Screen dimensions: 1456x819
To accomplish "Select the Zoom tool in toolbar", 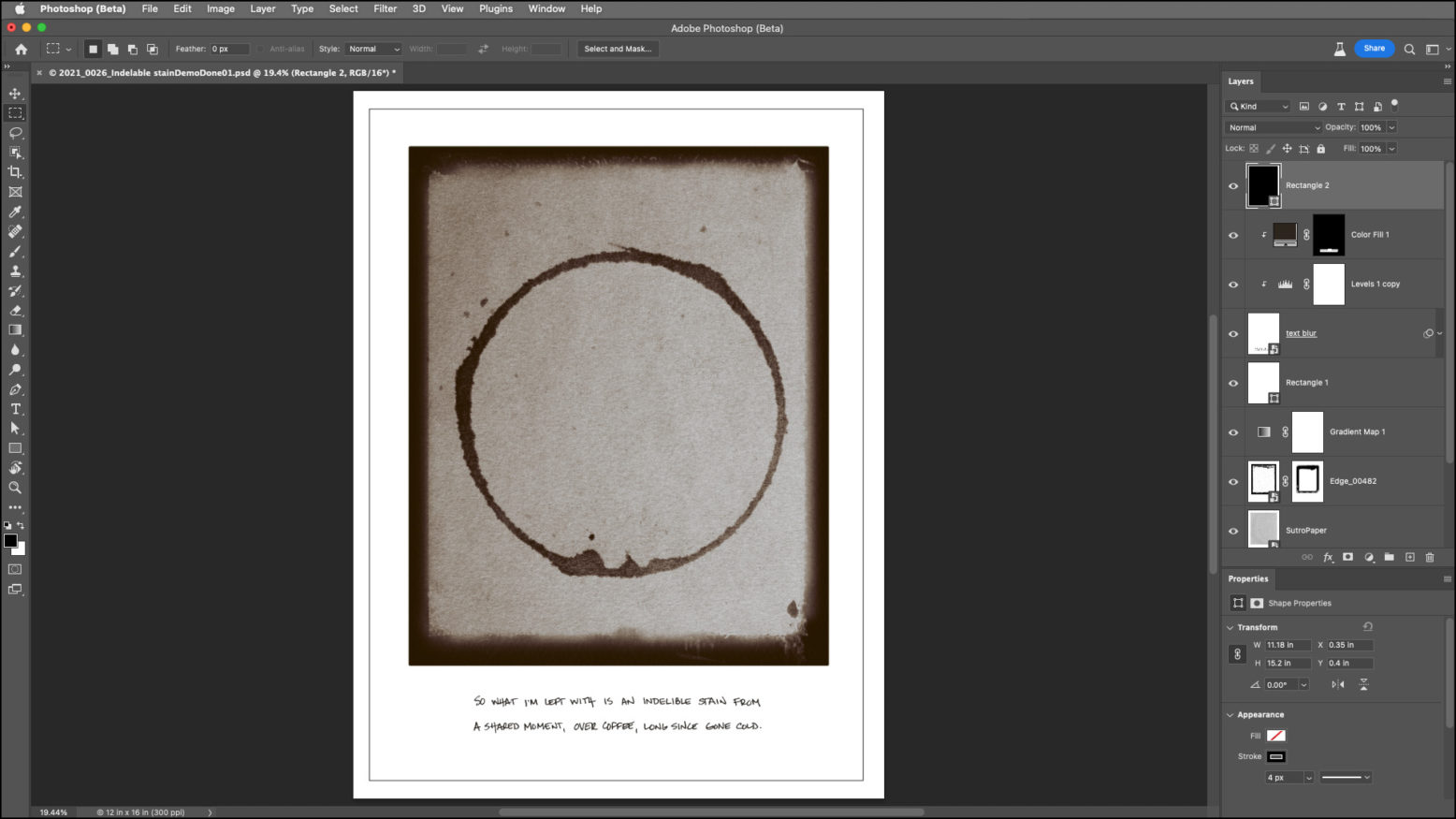I will coord(15,488).
